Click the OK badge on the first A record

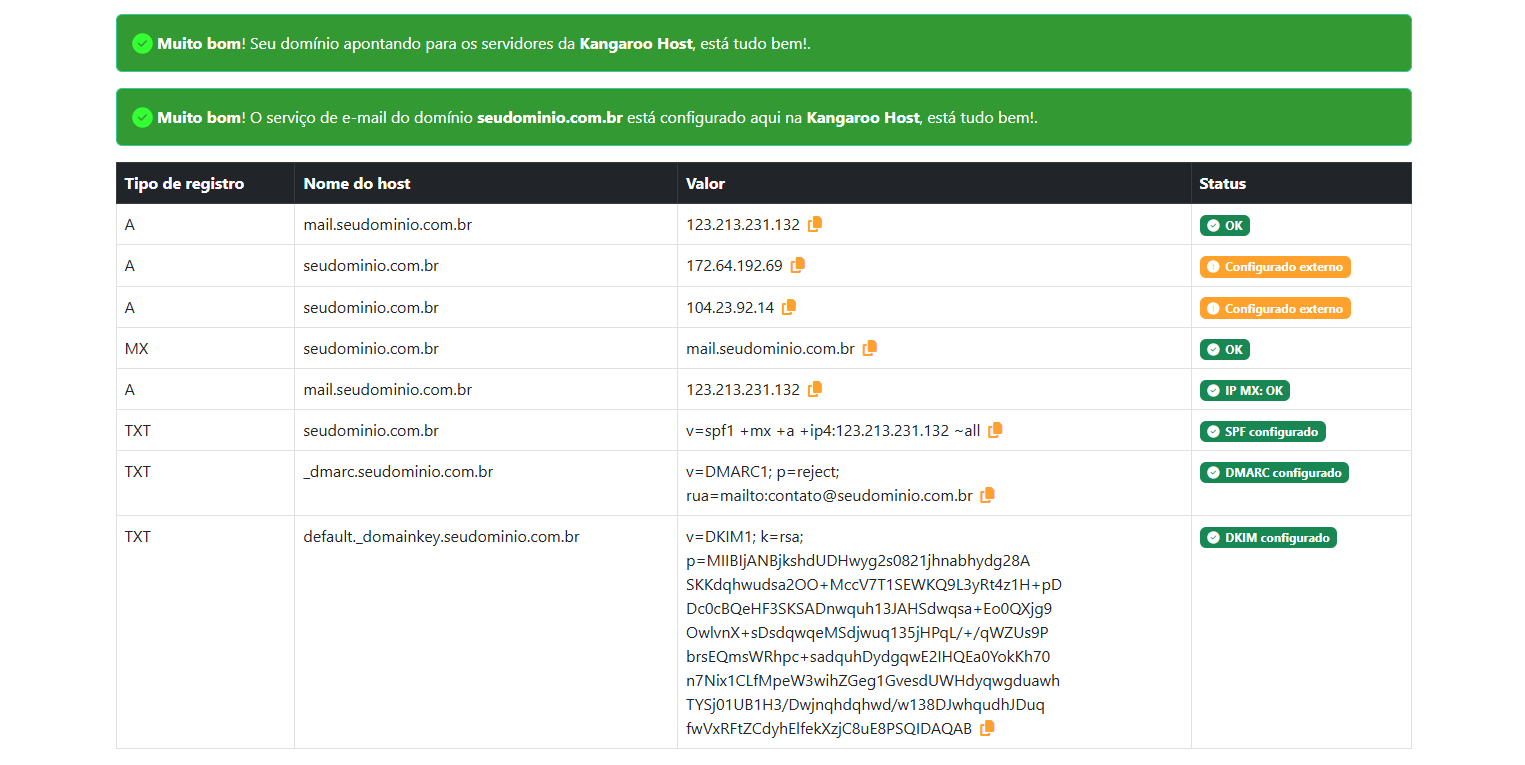[1224, 225]
